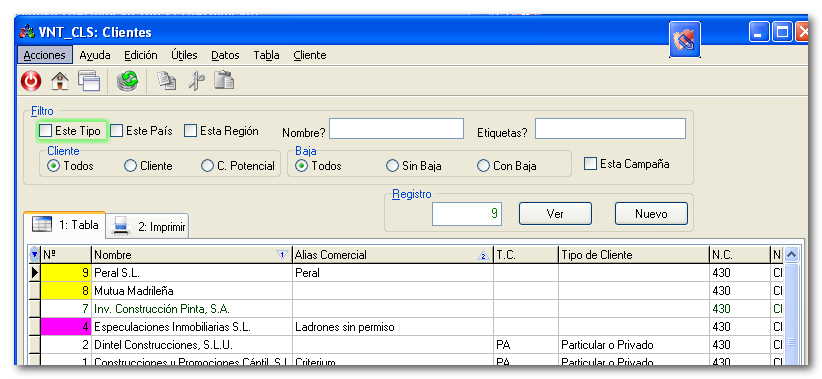This screenshot has width=822, height=379.
Task: Enable the Este Tipo checkbox
Action: point(46,131)
